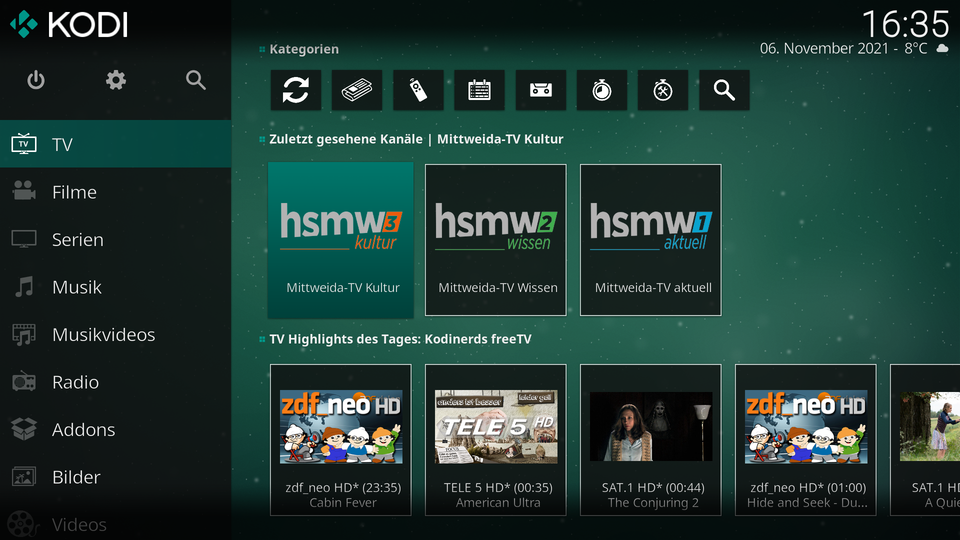
Task: Select TV in the main menu
Action: [x=116, y=144]
